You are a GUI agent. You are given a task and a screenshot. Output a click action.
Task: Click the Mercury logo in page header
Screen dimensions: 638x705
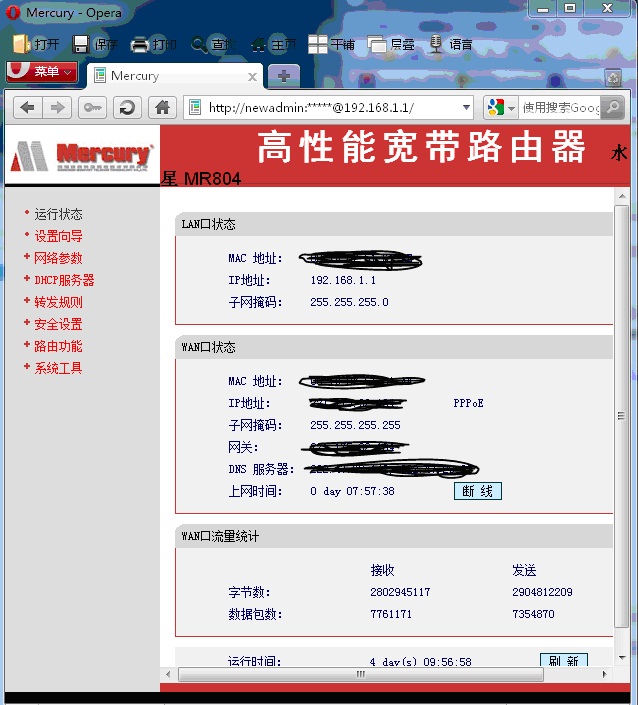click(82, 155)
